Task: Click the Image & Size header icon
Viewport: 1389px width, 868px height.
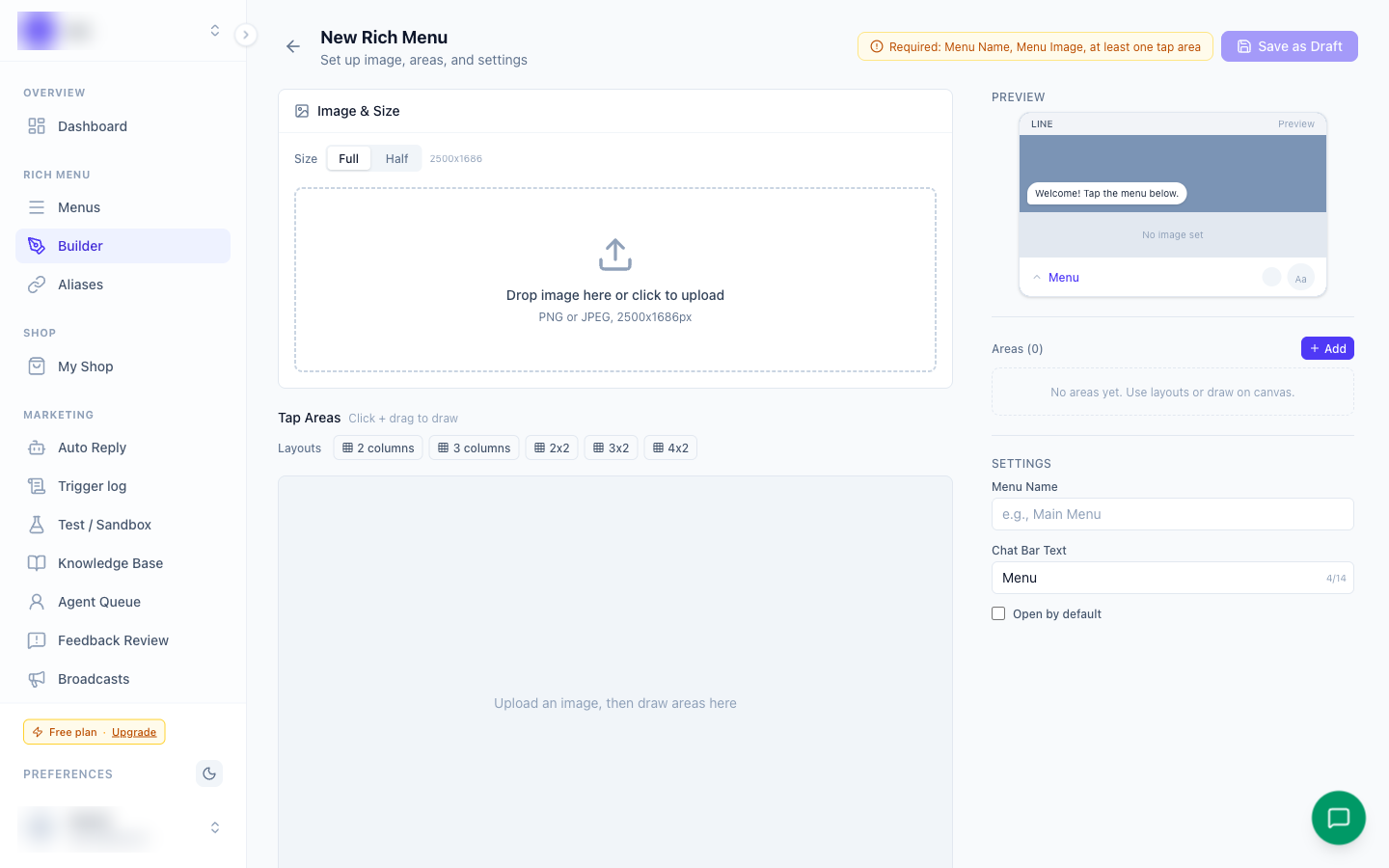Action: tap(302, 111)
